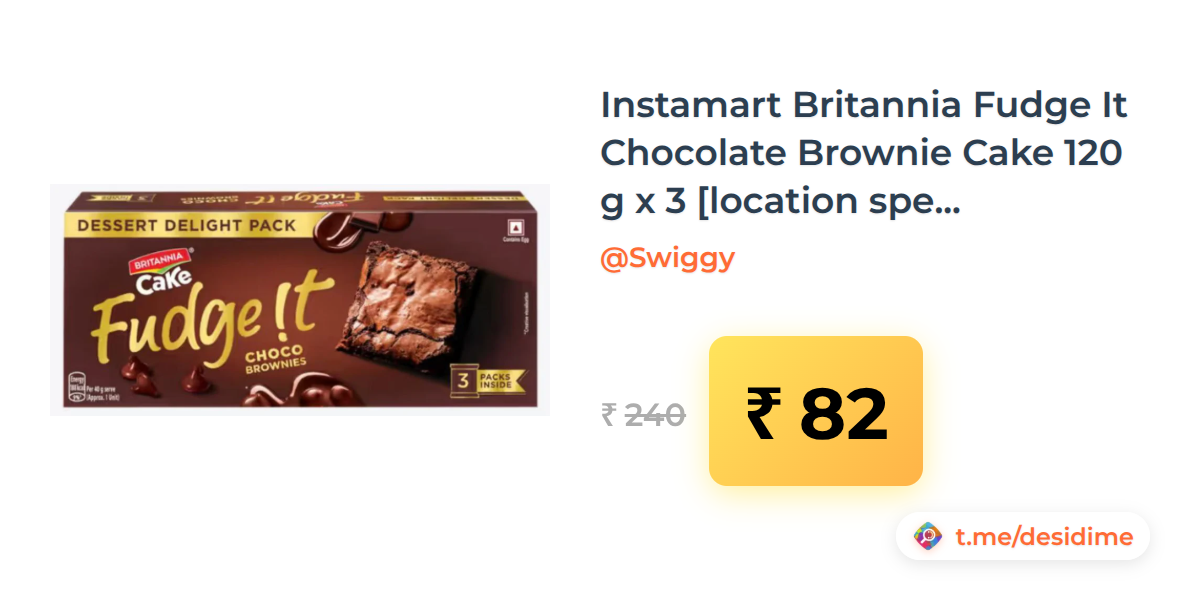Open the t.me/desidime Telegram link
1200x600 pixels.
point(1044,537)
